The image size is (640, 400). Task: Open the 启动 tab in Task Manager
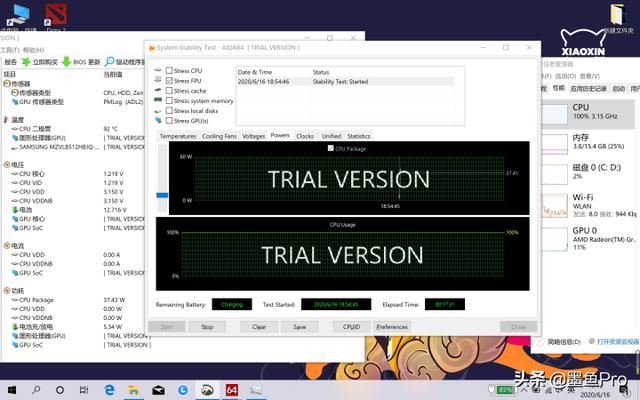tap(618, 88)
